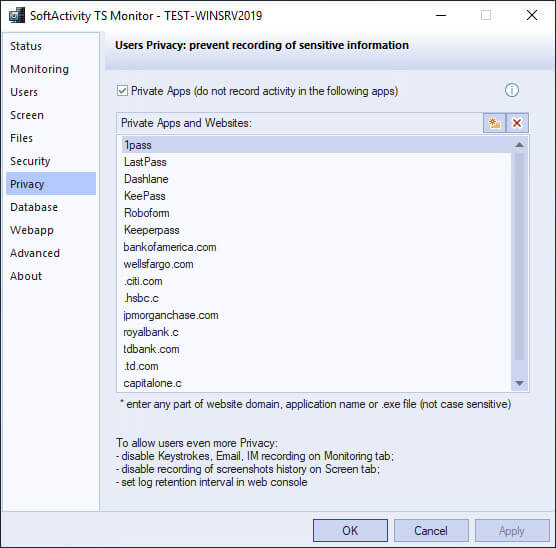Screen dimensions: 556x548
Task: Click the SoftActivity app icon in title bar
Action: pos(17,16)
